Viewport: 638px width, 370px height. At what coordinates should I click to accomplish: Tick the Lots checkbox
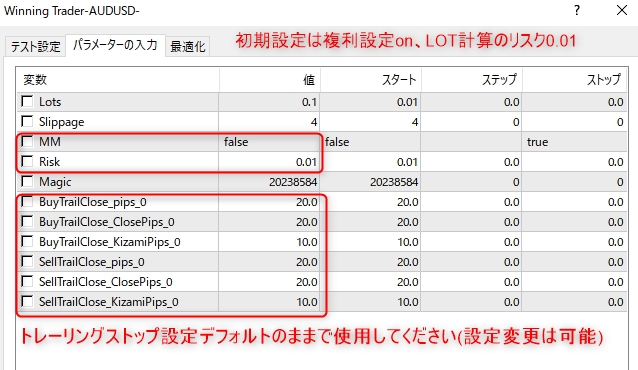pyautogui.click(x=27, y=101)
